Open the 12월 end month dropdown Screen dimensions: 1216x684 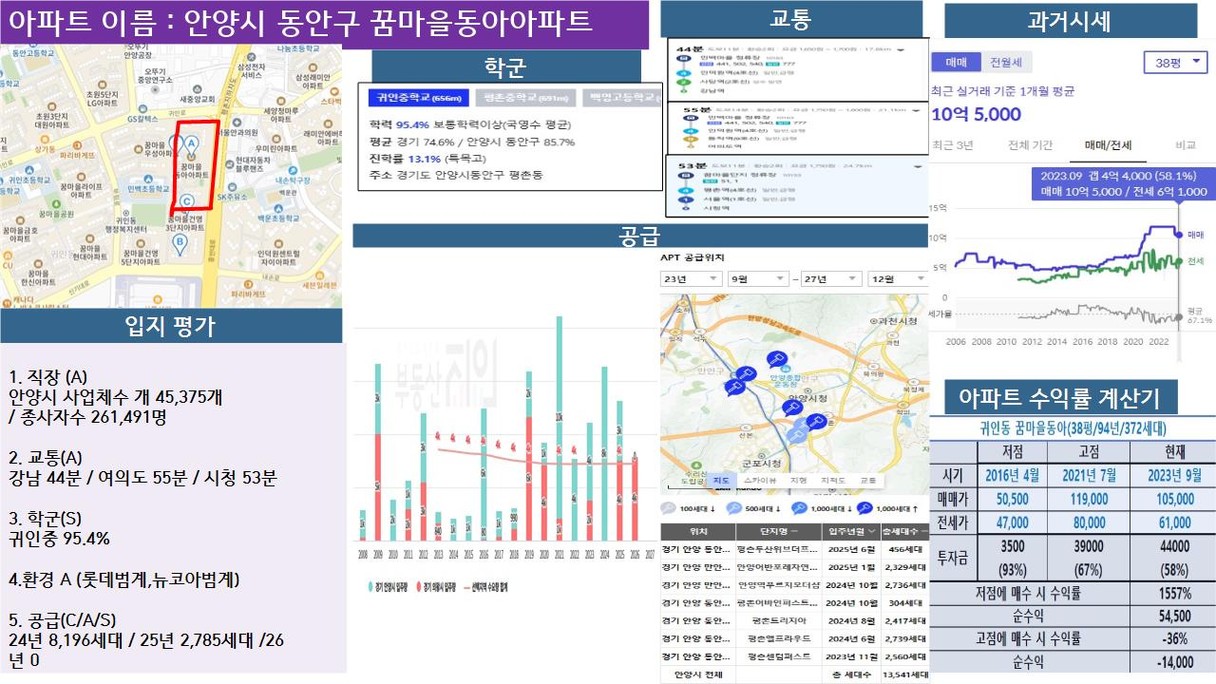click(x=897, y=279)
